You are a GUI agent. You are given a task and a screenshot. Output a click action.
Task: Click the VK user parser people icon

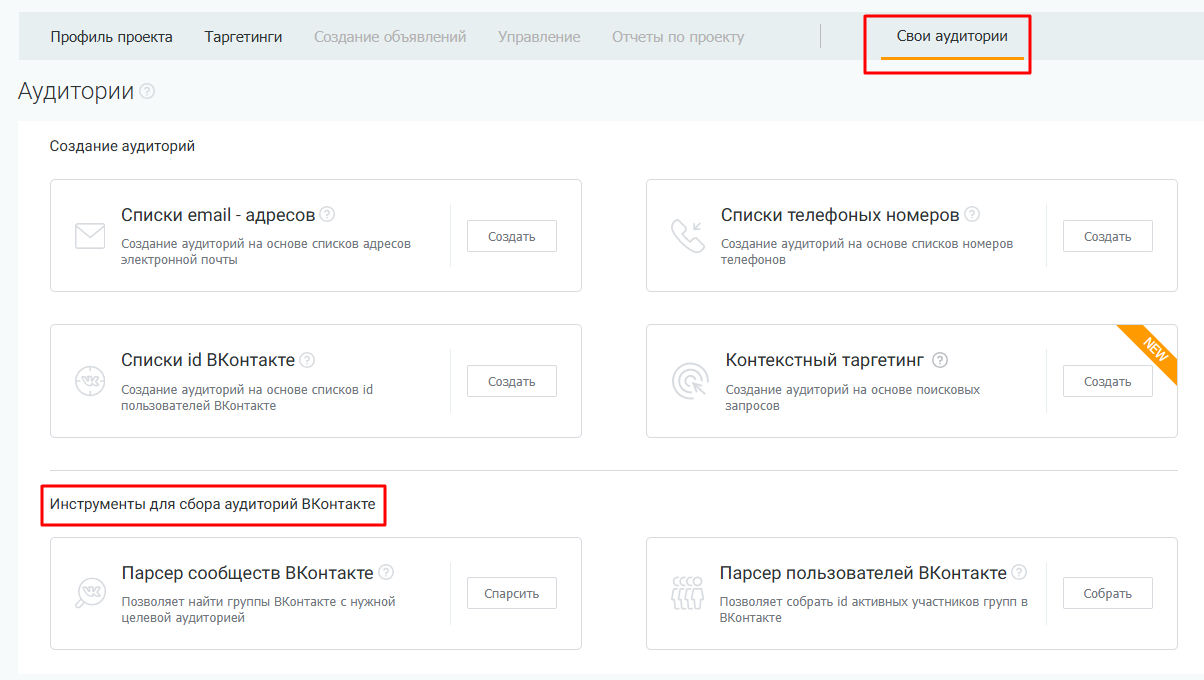687,593
